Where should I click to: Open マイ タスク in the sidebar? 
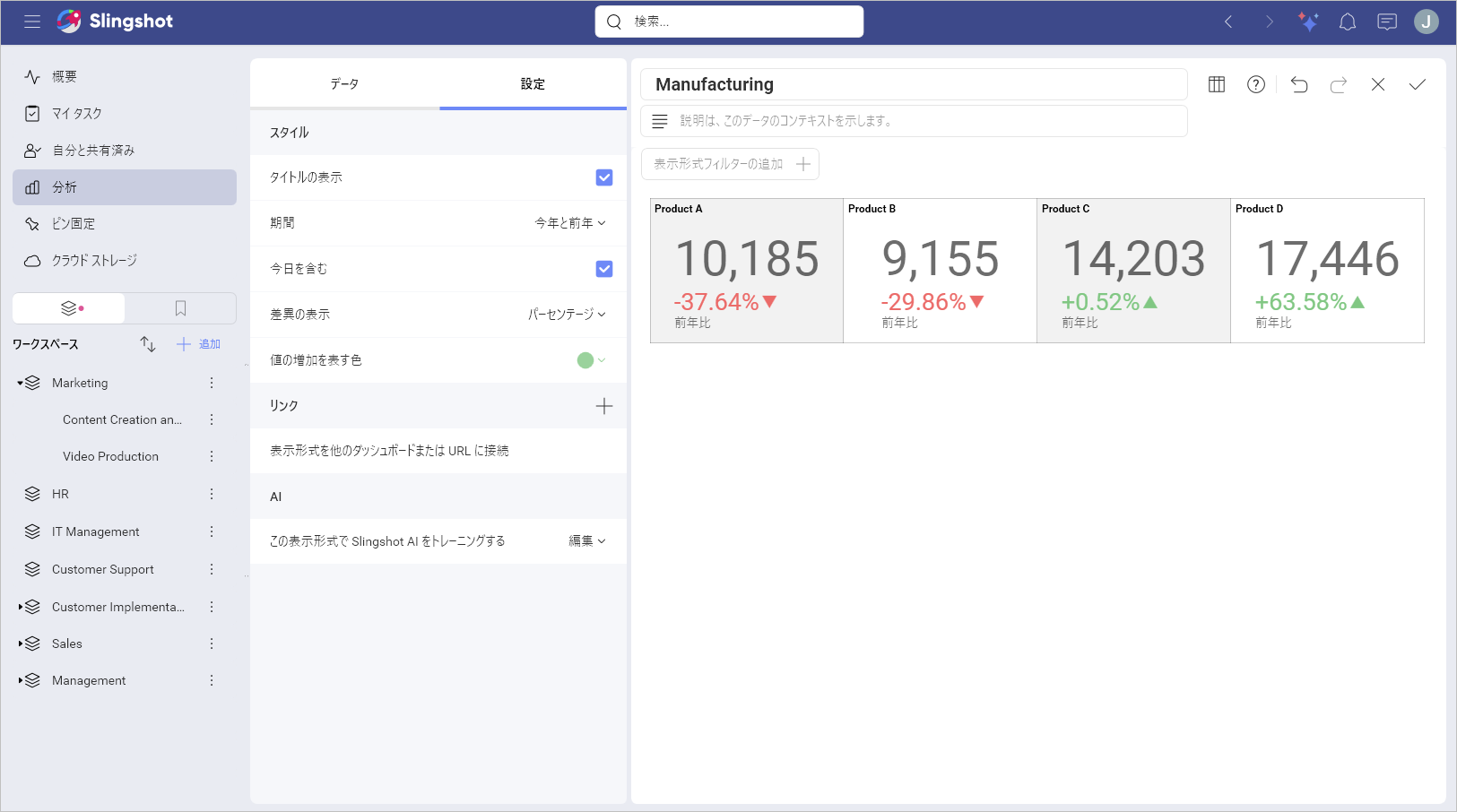(125, 114)
